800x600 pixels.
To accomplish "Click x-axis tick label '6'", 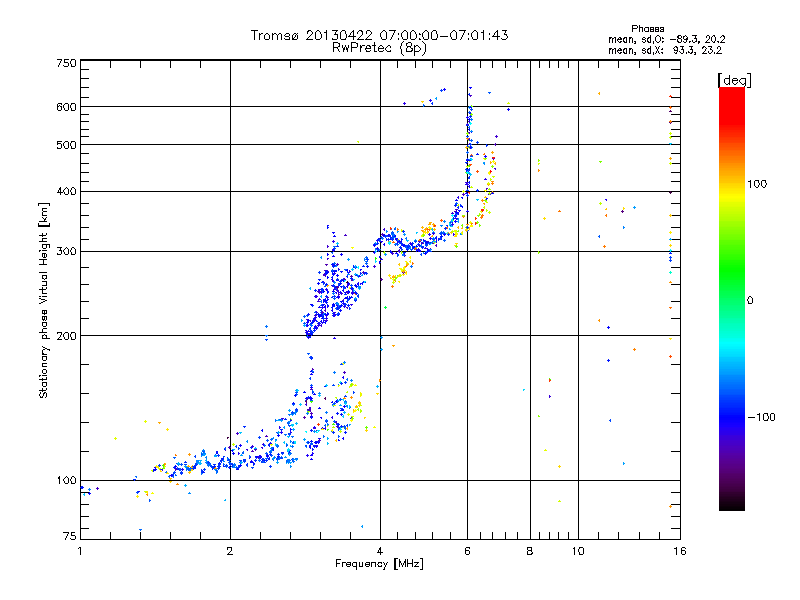I will tap(467, 551).
